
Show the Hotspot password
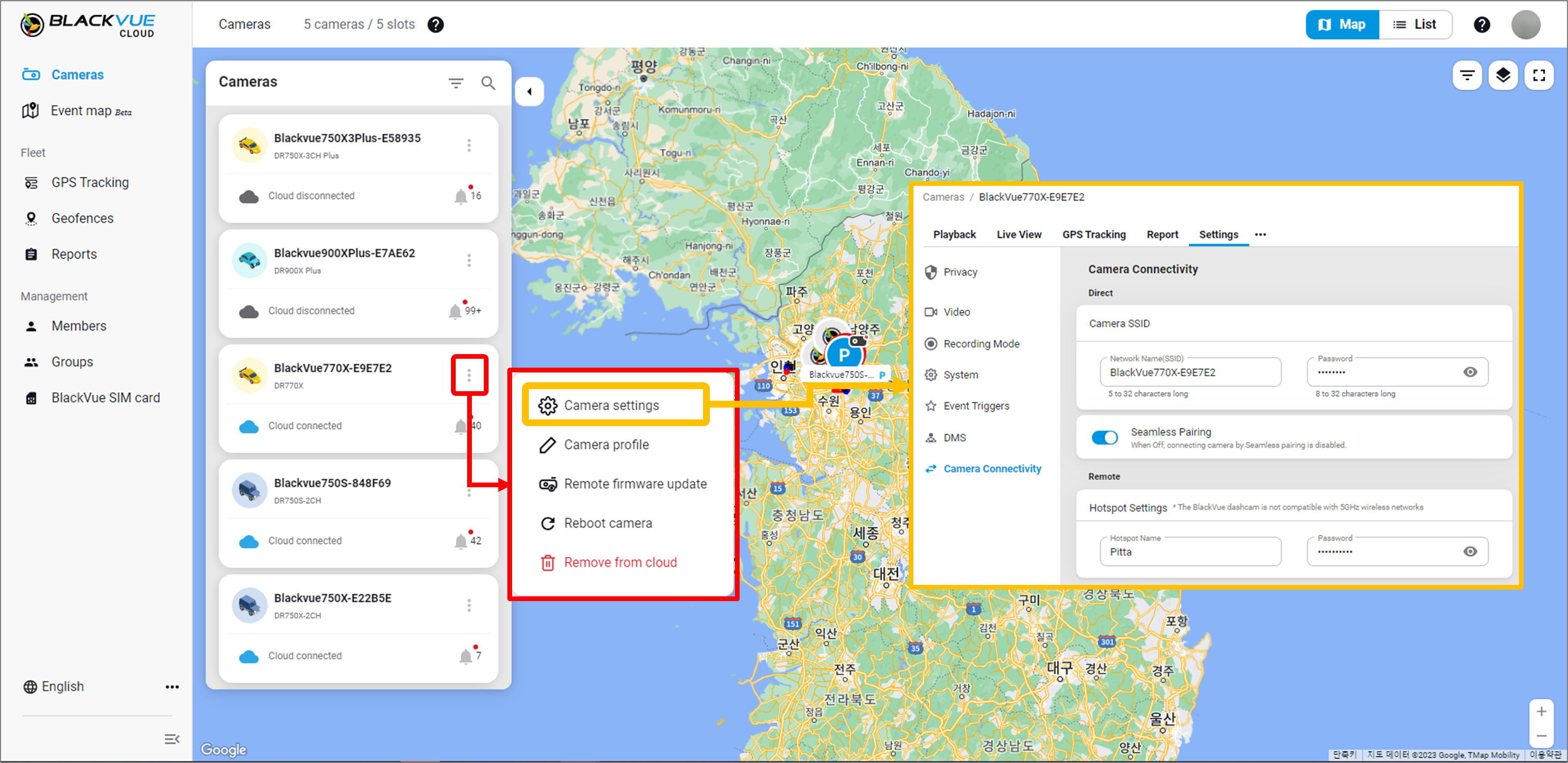1470,551
